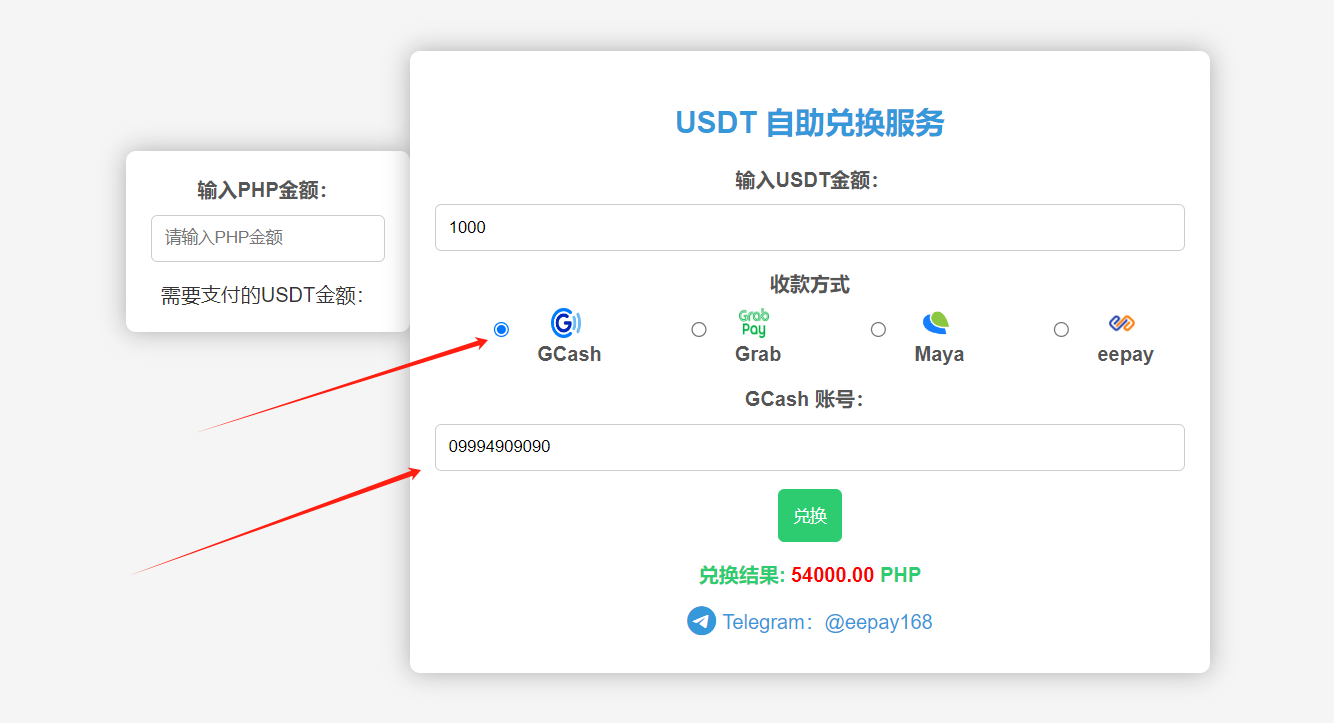The image size is (1334, 723).
Task: Click the GCash logo icon
Action: pyautogui.click(x=566, y=323)
